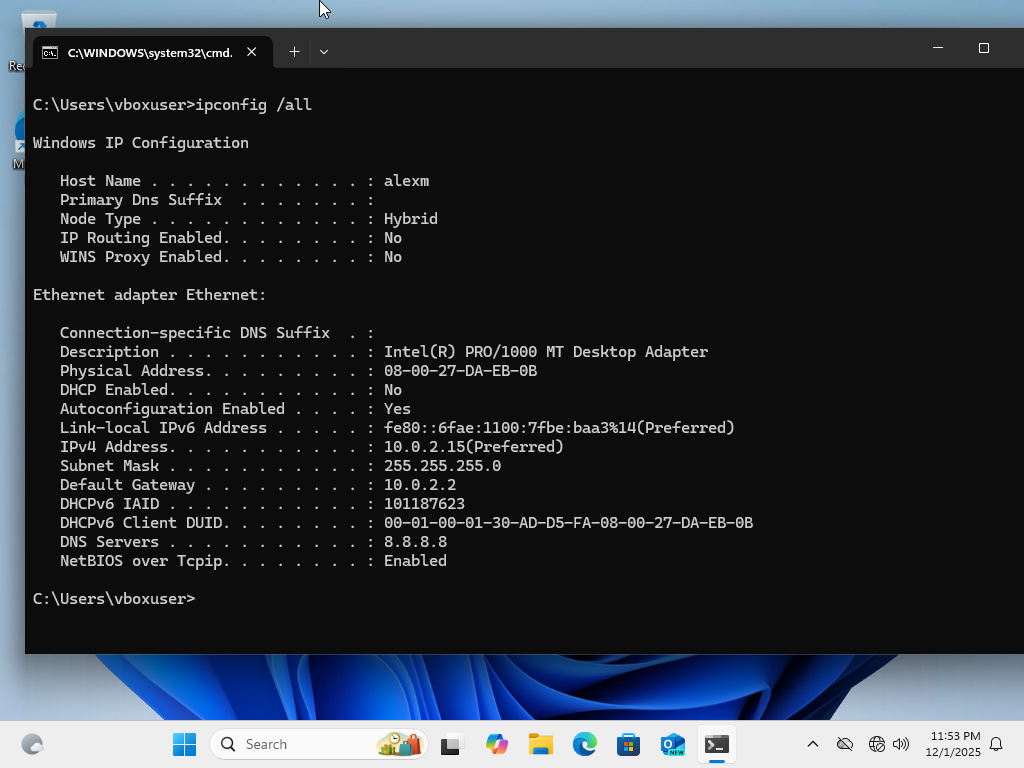Open Task View from the taskbar
Viewport: 1024px width, 768px height.
click(x=452, y=744)
